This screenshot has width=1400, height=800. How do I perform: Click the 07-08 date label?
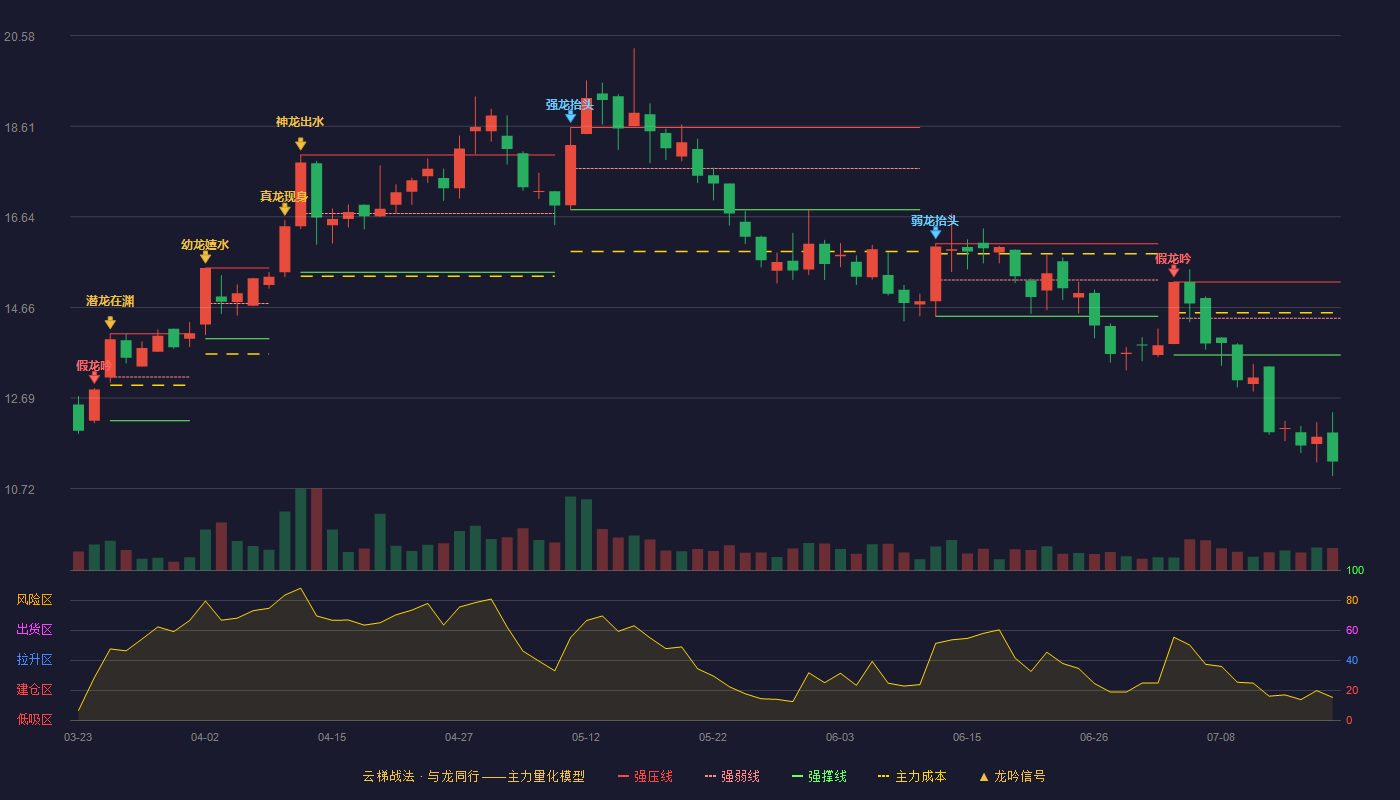(1221, 737)
